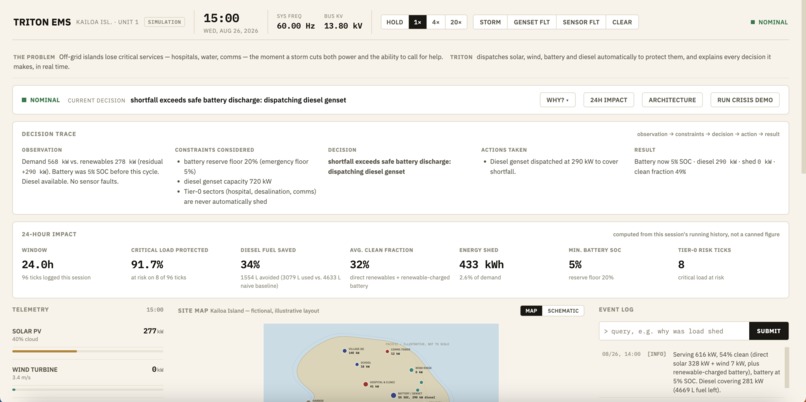Expand the WHY? explanation dropdown
The height and width of the screenshot is (402, 806).
[557, 100]
